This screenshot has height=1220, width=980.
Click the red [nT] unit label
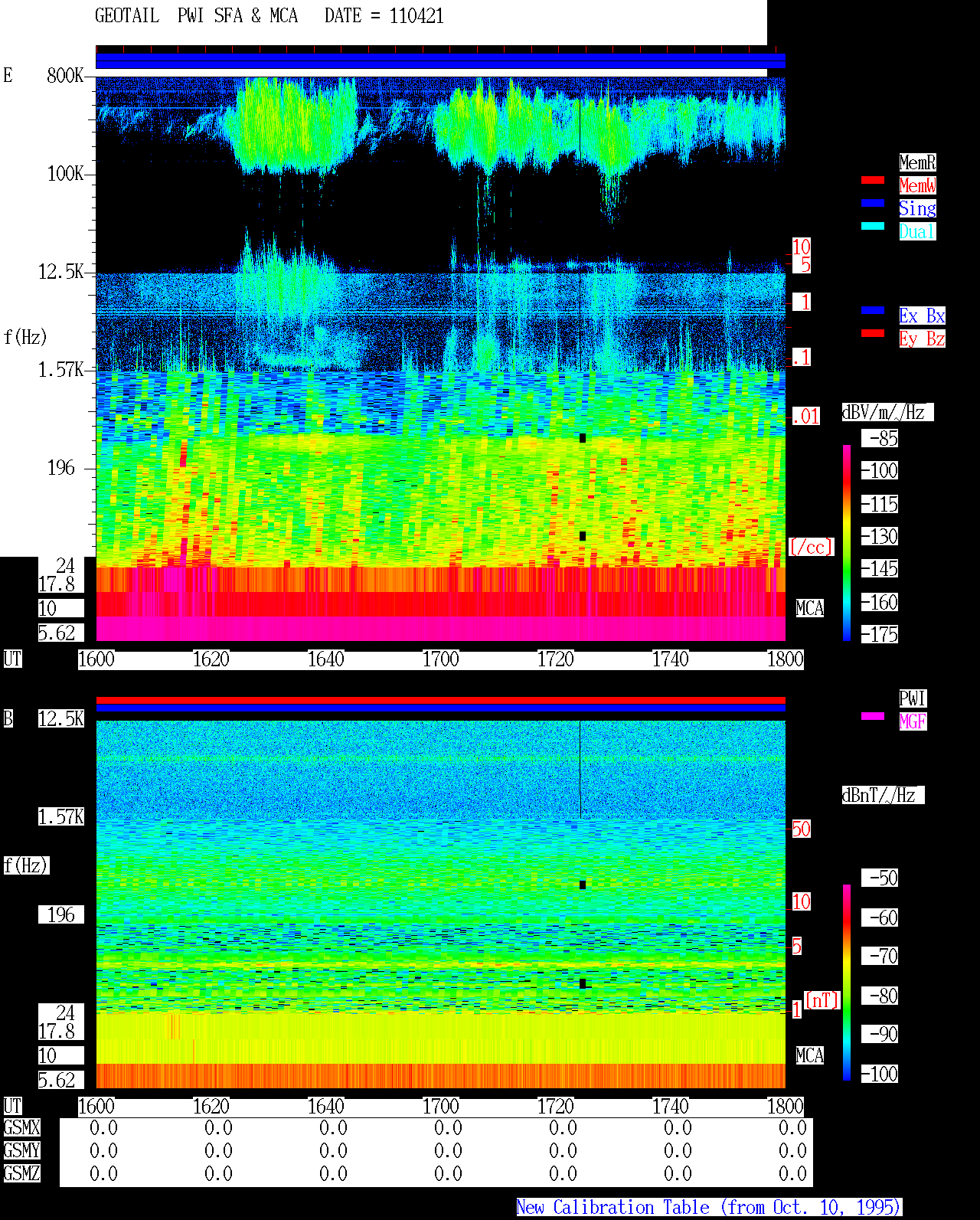pyautogui.click(x=822, y=1000)
